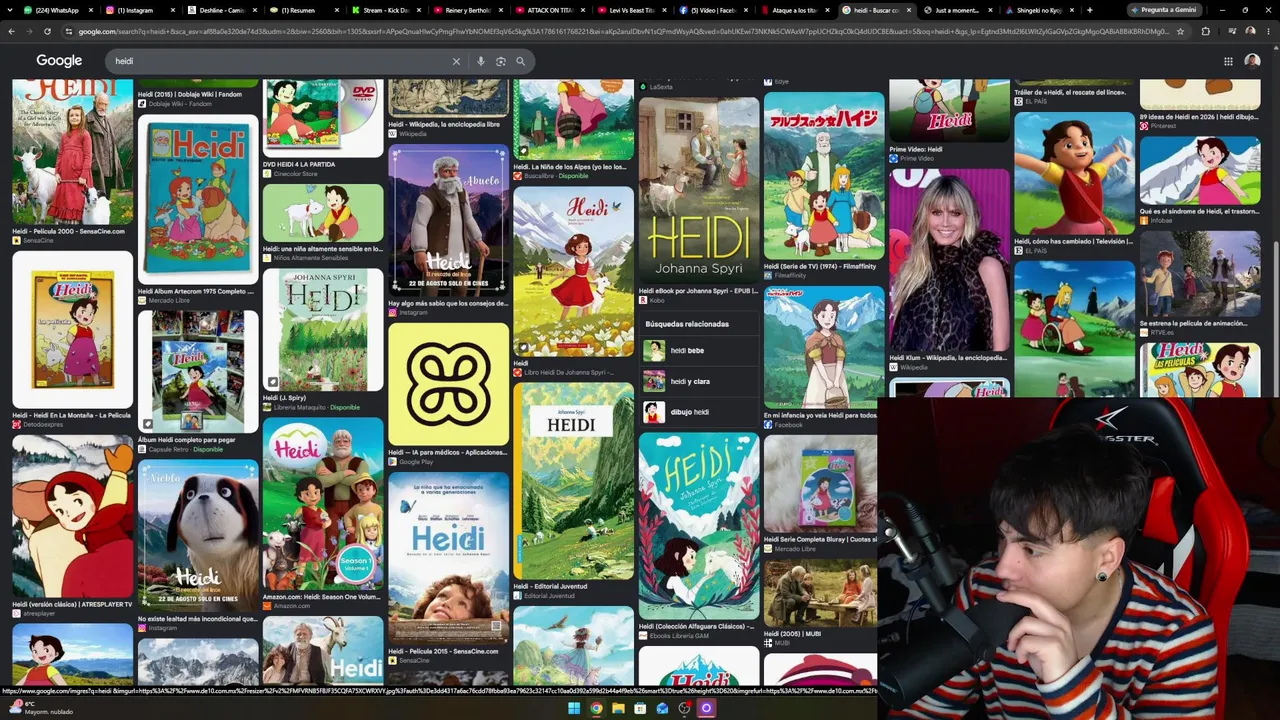Click the 'Heidi (Serie de TV) (1974)' Filmaffinity caption

pos(820,267)
